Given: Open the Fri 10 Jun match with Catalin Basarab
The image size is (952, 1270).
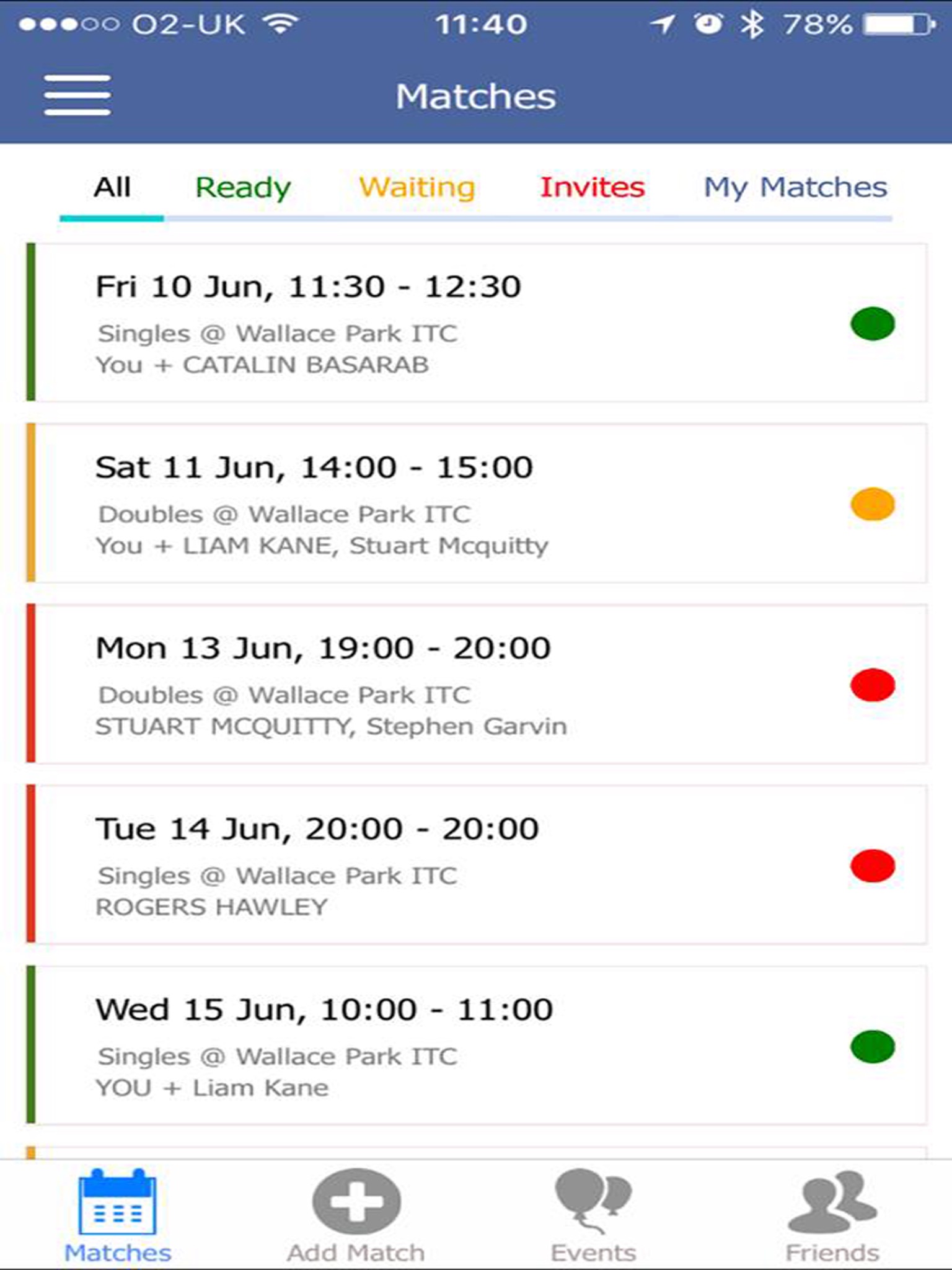Looking at the screenshot, I should (x=434, y=323).
